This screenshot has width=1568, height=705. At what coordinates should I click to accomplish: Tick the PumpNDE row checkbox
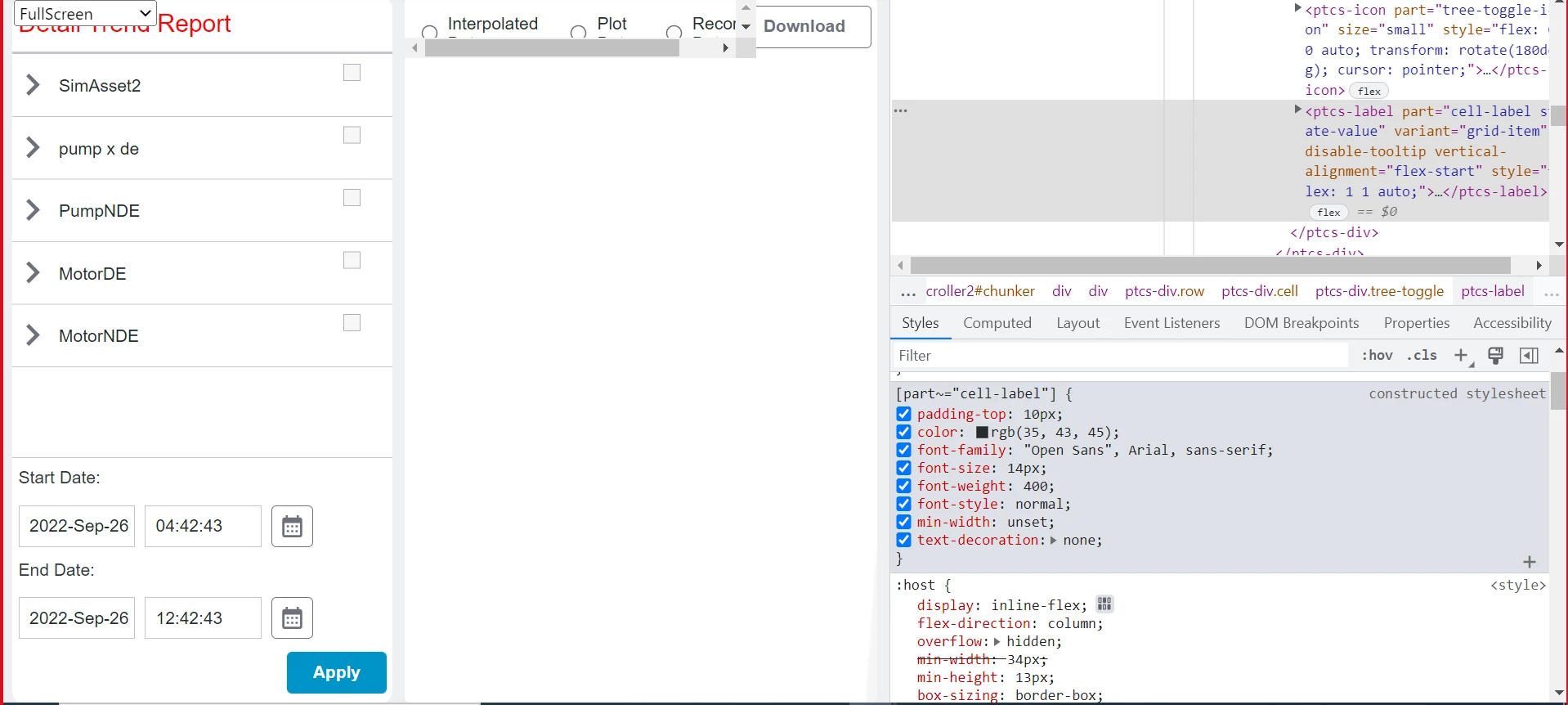(x=352, y=198)
